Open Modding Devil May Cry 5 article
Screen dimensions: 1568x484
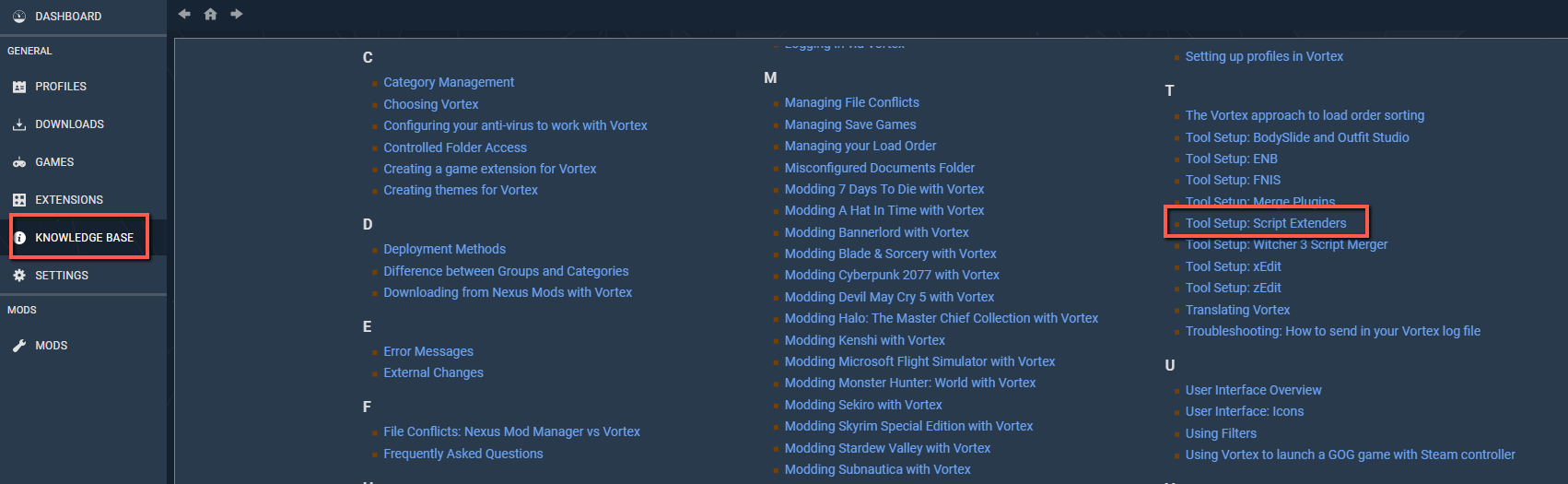click(890, 297)
